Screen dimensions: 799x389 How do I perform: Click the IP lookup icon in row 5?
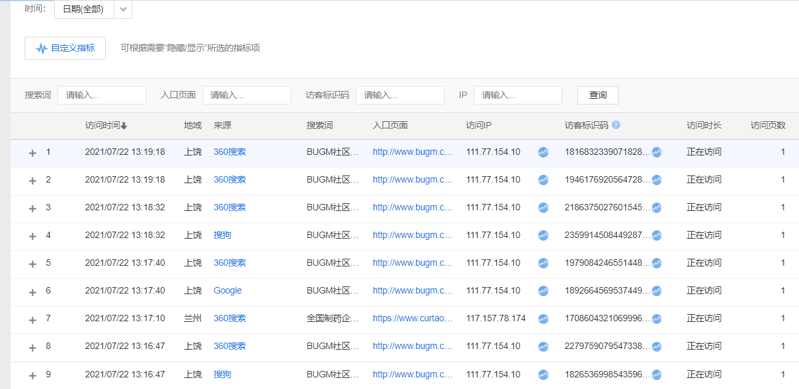[x=543, y=263]
